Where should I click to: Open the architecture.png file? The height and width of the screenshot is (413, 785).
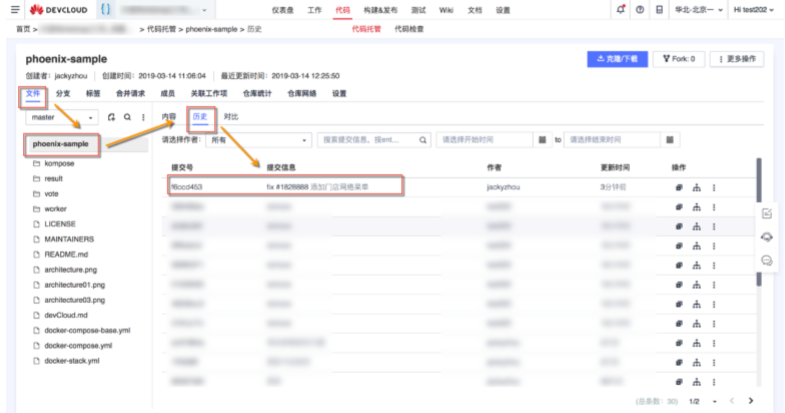pos(71,269)
